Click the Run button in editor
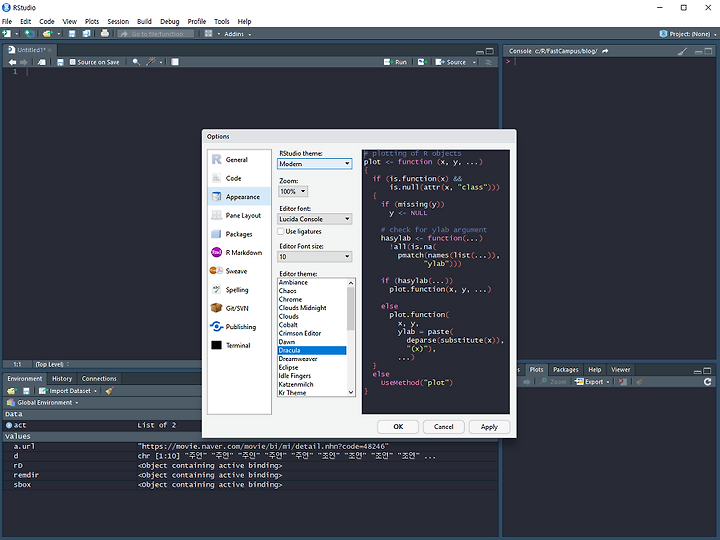The width and height of the screenshot is (720, 540). [x=396, y=62]
